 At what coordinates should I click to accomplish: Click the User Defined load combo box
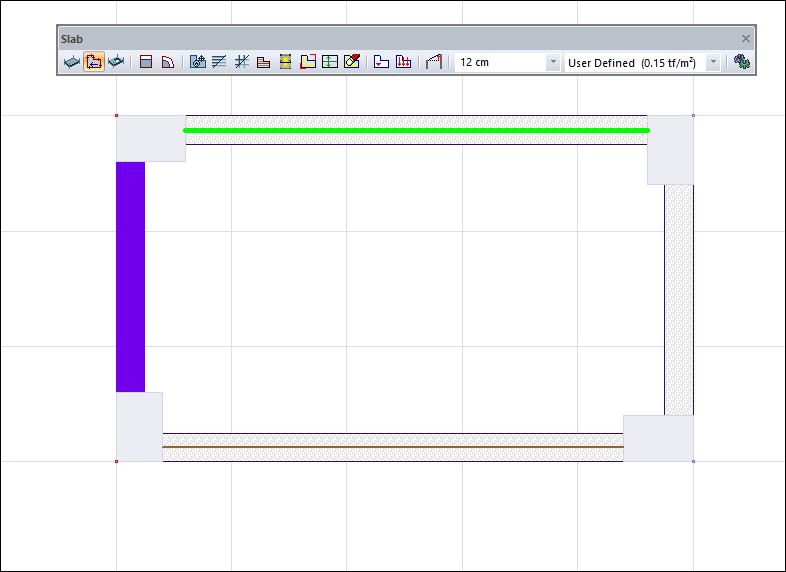[x=633, y=62]
